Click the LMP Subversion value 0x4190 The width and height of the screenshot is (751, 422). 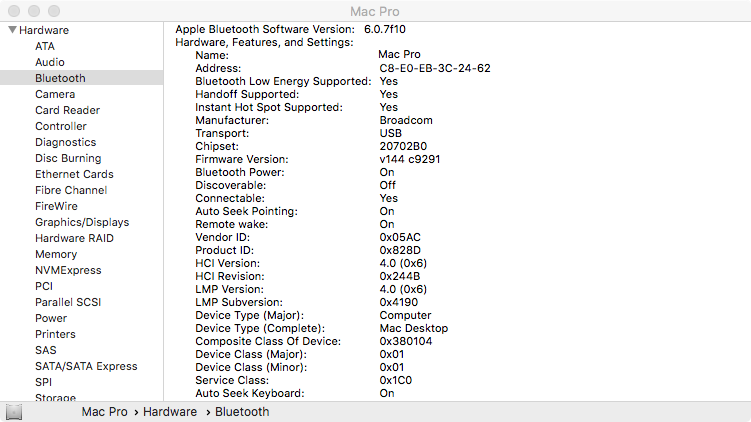pyautogui.click(x=398, y=302)
